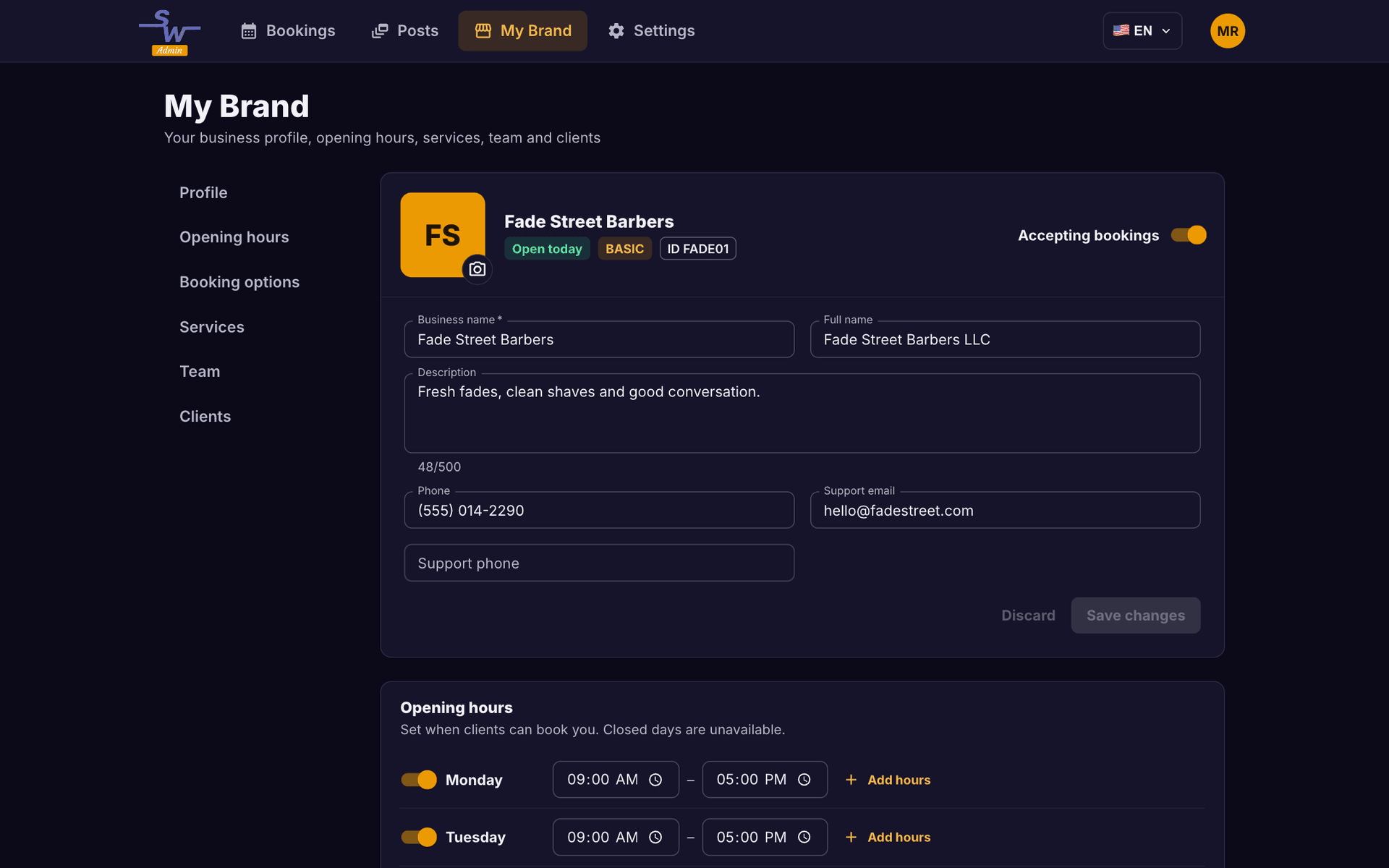1389x868 pixels.
Task: Focus the Business name field
Action: pos(599,339)
